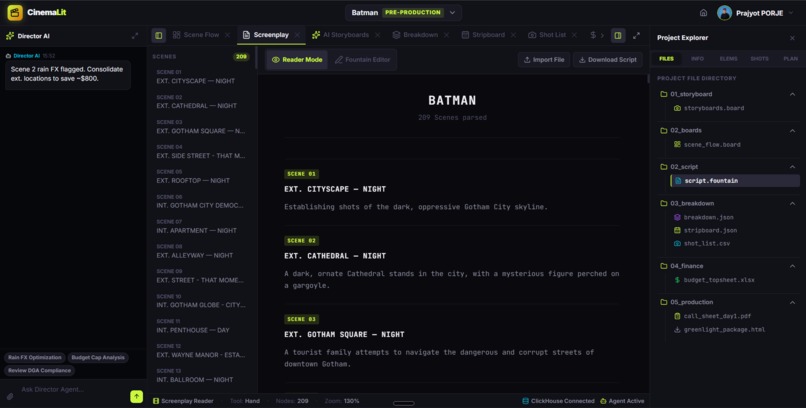The image size is (806, 408).
Task: Open ELEMS tab in Project Explorer
Action: [x=728, y=59]
